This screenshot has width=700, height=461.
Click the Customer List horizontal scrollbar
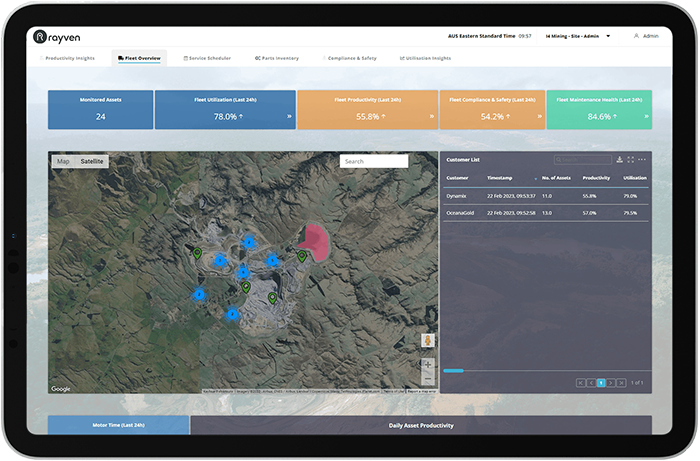454,371
